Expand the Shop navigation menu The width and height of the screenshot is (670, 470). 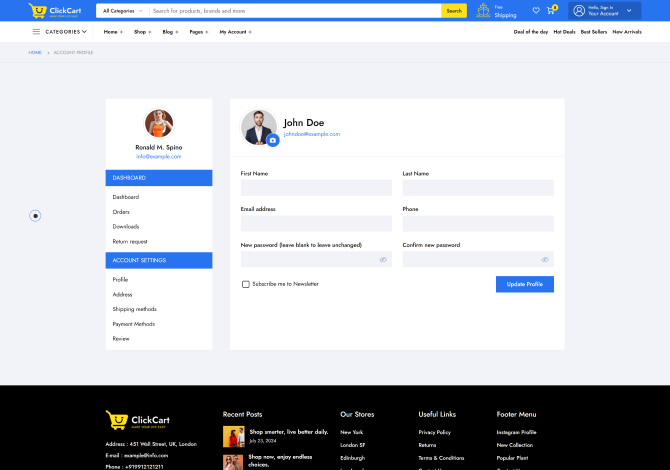pyautogui.click(x=142, y=32)
